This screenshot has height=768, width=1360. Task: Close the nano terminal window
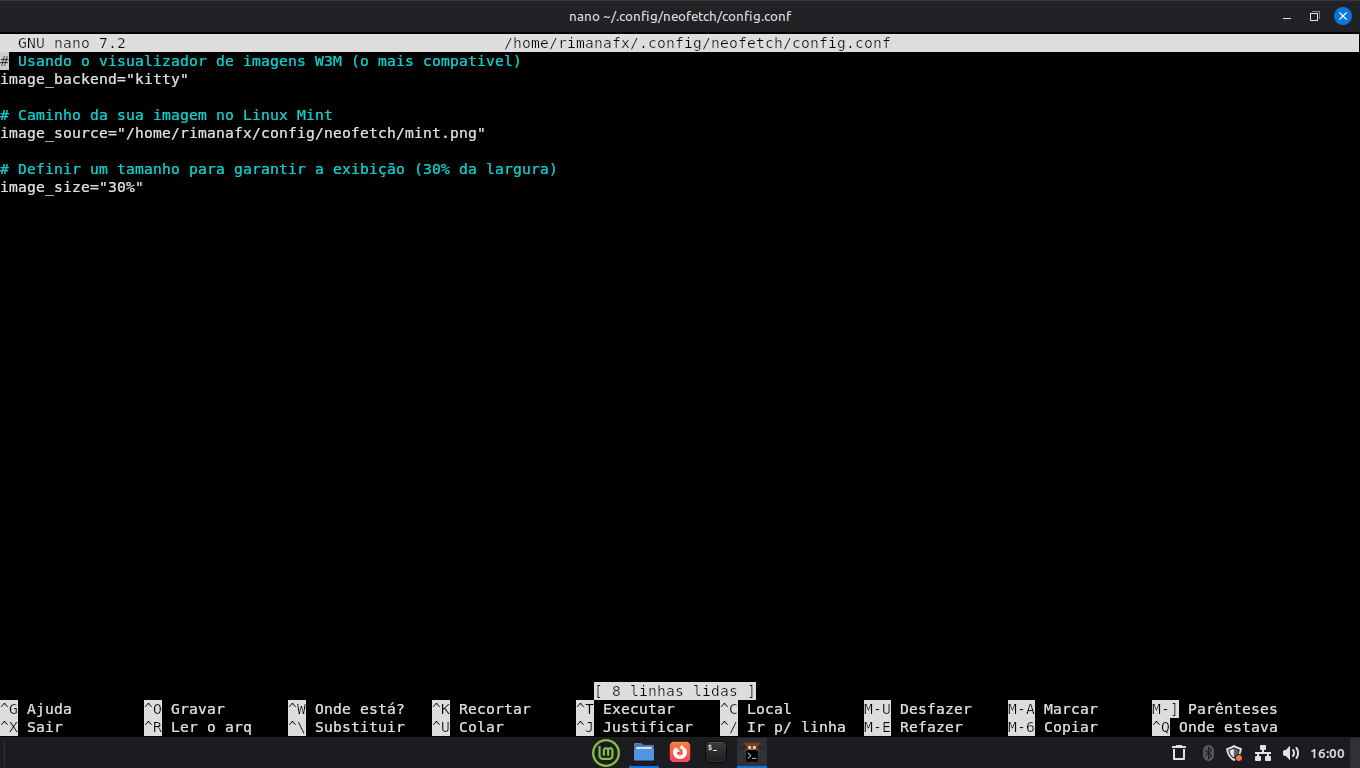pos(1341,16)
